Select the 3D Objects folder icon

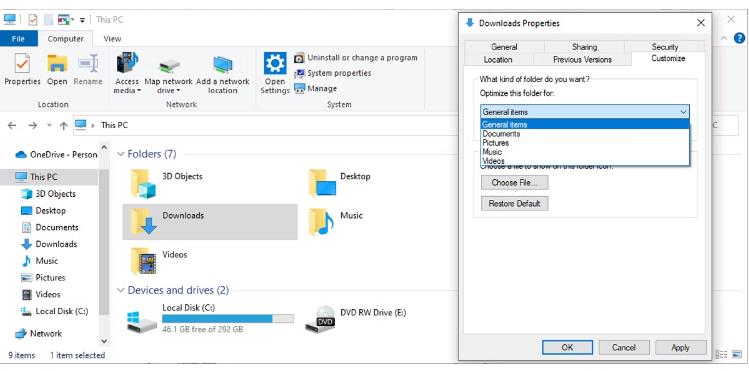coord(143,183)
